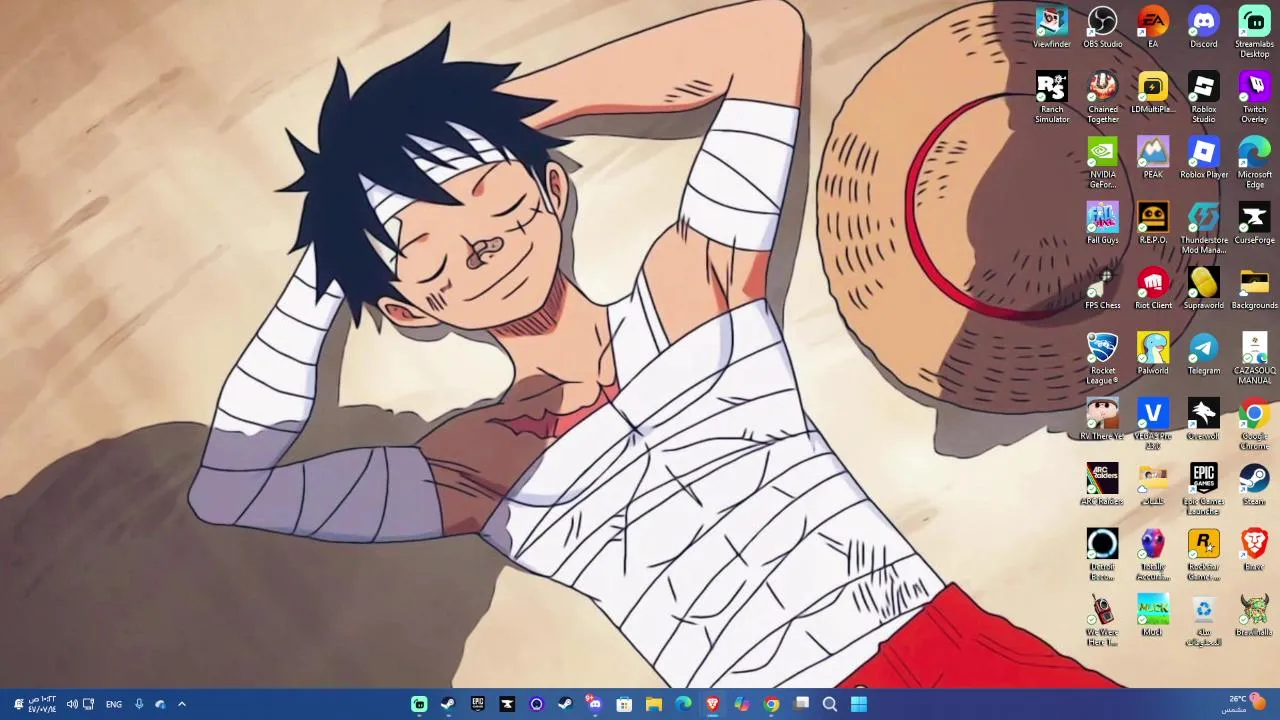Select the VEGAS Pro 23.0 icon
Screen dimensions: 1280x720
click(1153, 423)
